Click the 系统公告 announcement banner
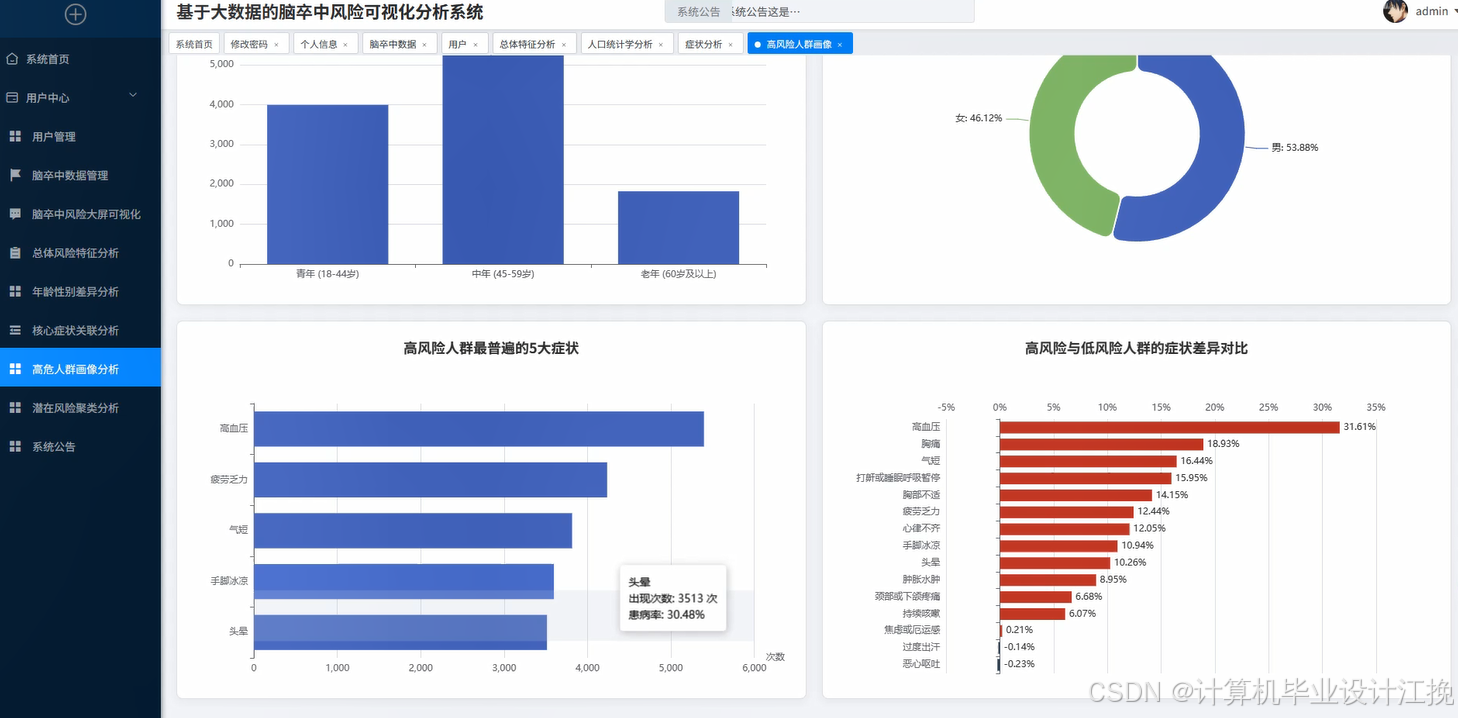The image size is (1458, 718). point(819,12)
